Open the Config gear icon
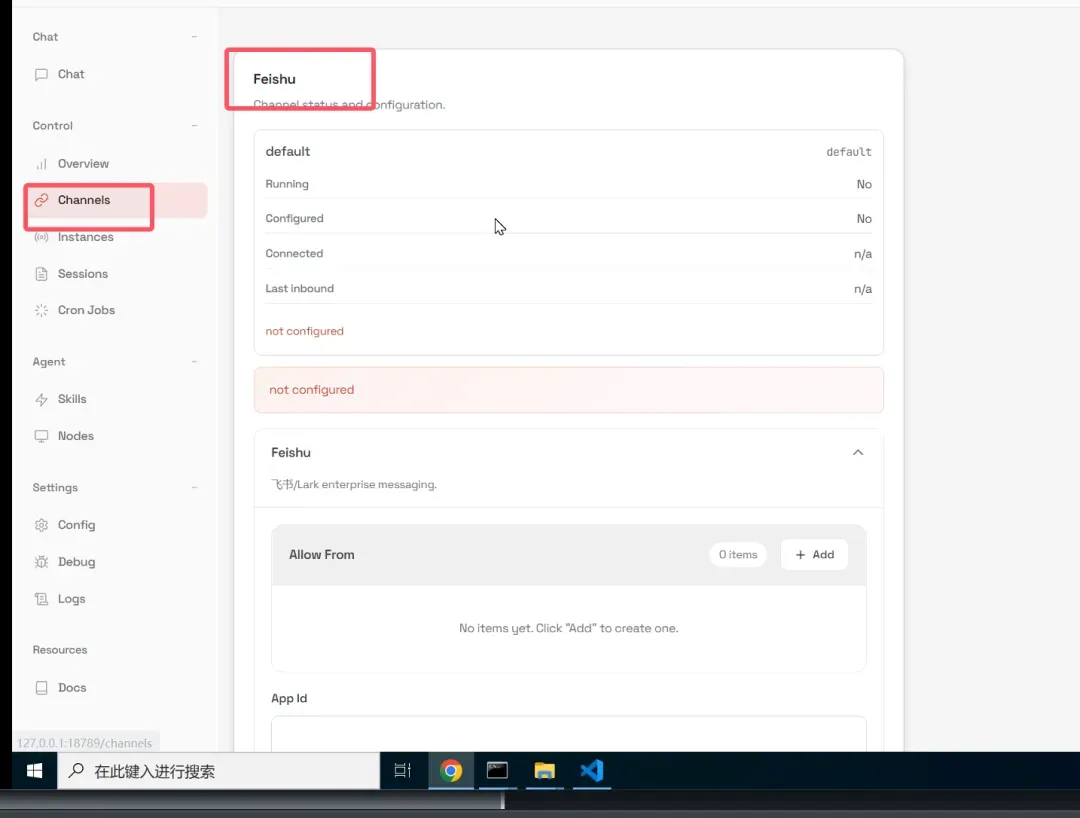This screenshot has width=1080, height=818. pyautogui.click(x=41, y=525)
